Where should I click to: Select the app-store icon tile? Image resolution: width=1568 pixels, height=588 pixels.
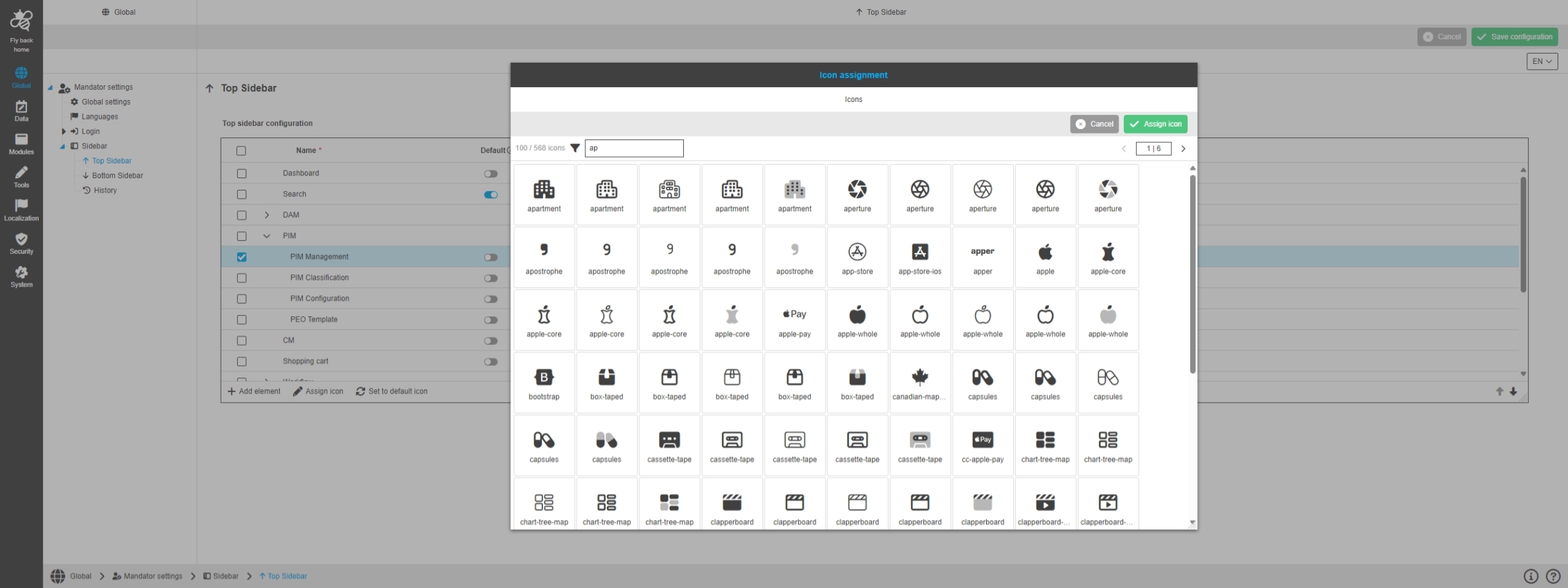857,257
